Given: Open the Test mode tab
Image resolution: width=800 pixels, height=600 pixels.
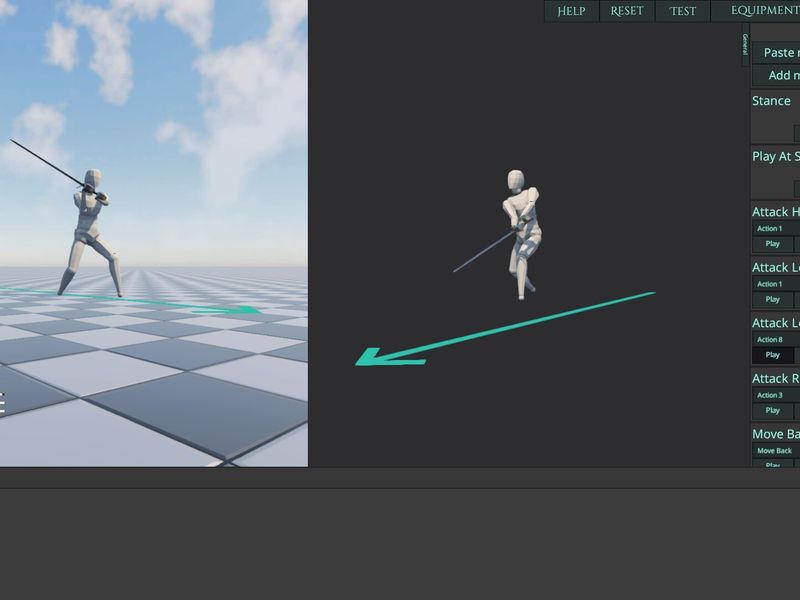Looking at the screenshot, I should click(682, 11).
